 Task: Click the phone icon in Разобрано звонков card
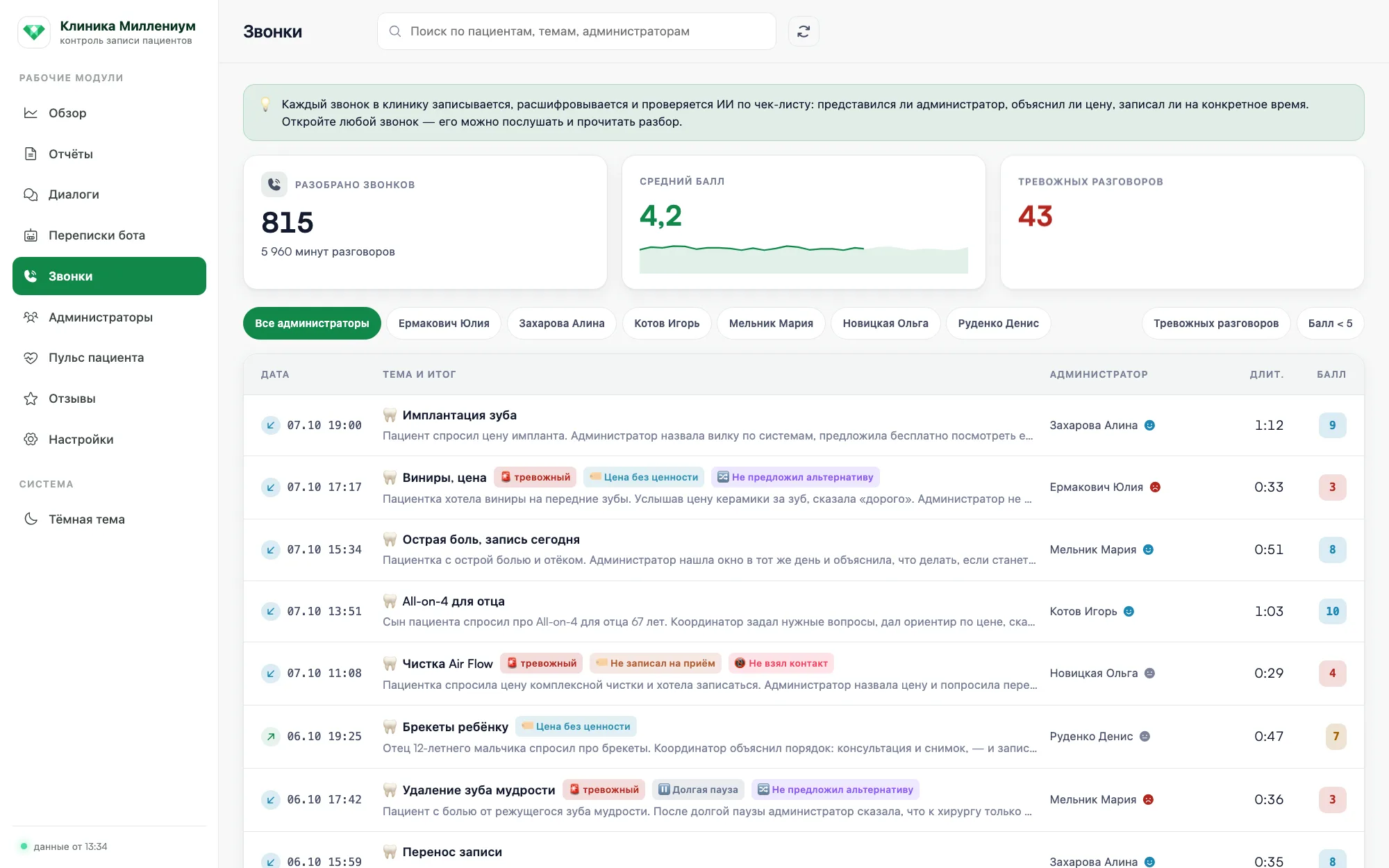(x=274, y=184)
